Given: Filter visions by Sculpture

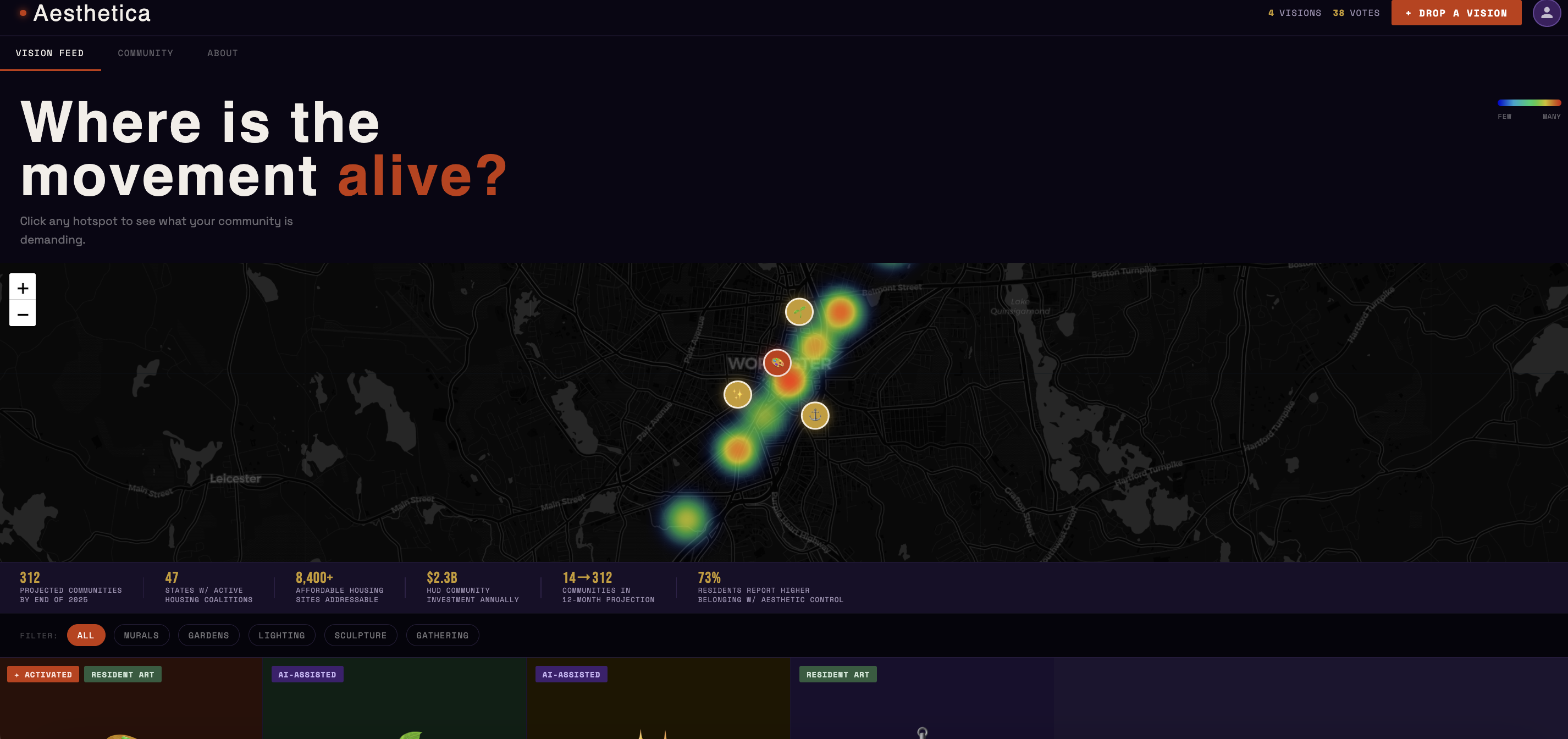Looking at the screenshot, I should click(360, 635).
